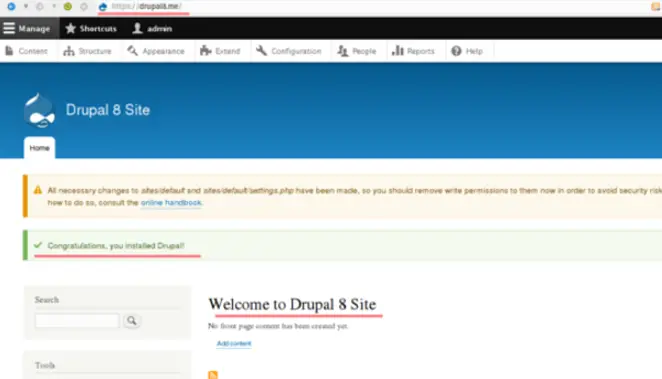The height and width of the screenshot is (379, 662).
Task: Click the Reports bar chart icon
Action: tap(398, 51)
